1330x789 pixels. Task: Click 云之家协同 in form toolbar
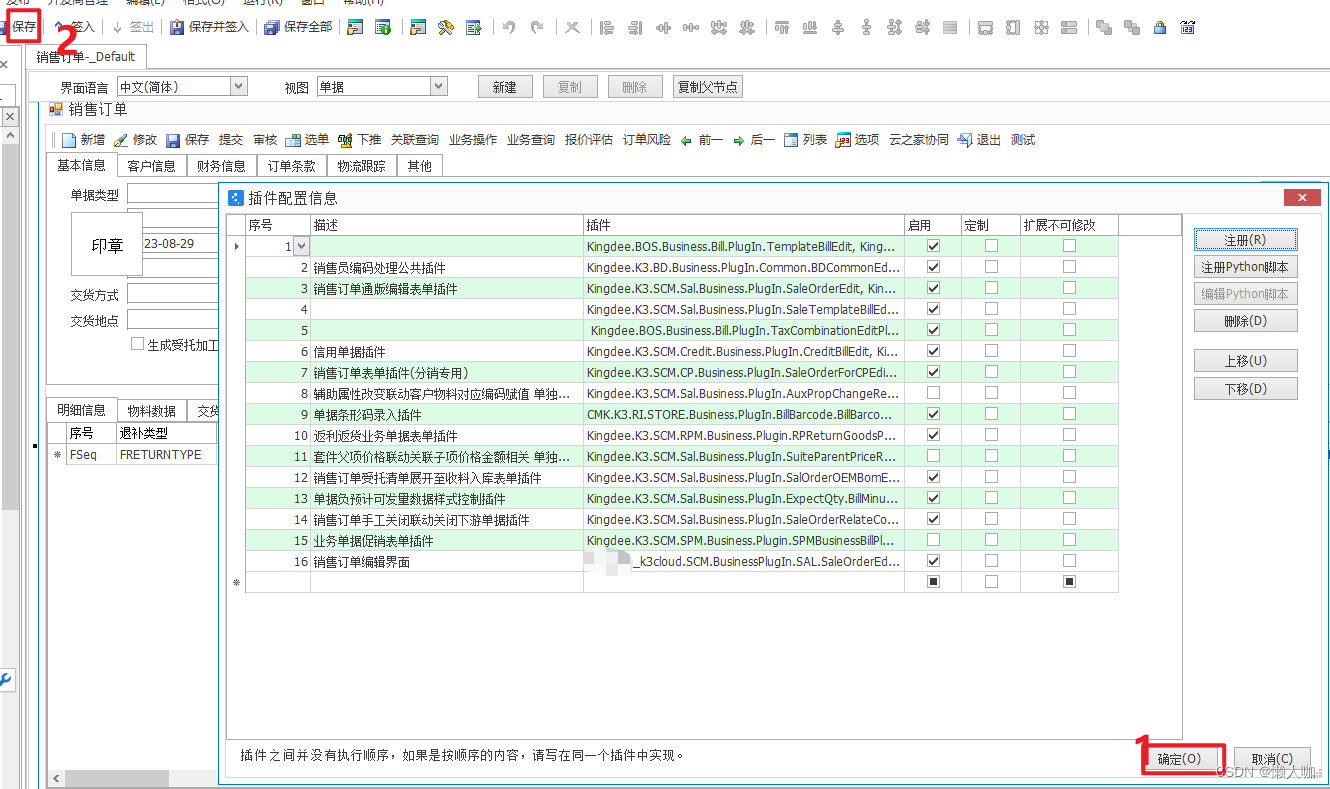click(x=919, y=140)
